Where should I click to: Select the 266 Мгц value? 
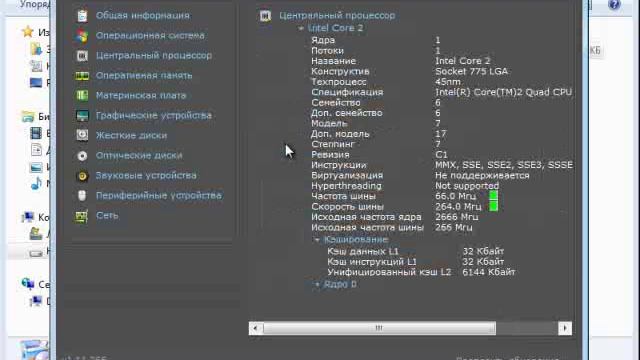coord(453,227)
